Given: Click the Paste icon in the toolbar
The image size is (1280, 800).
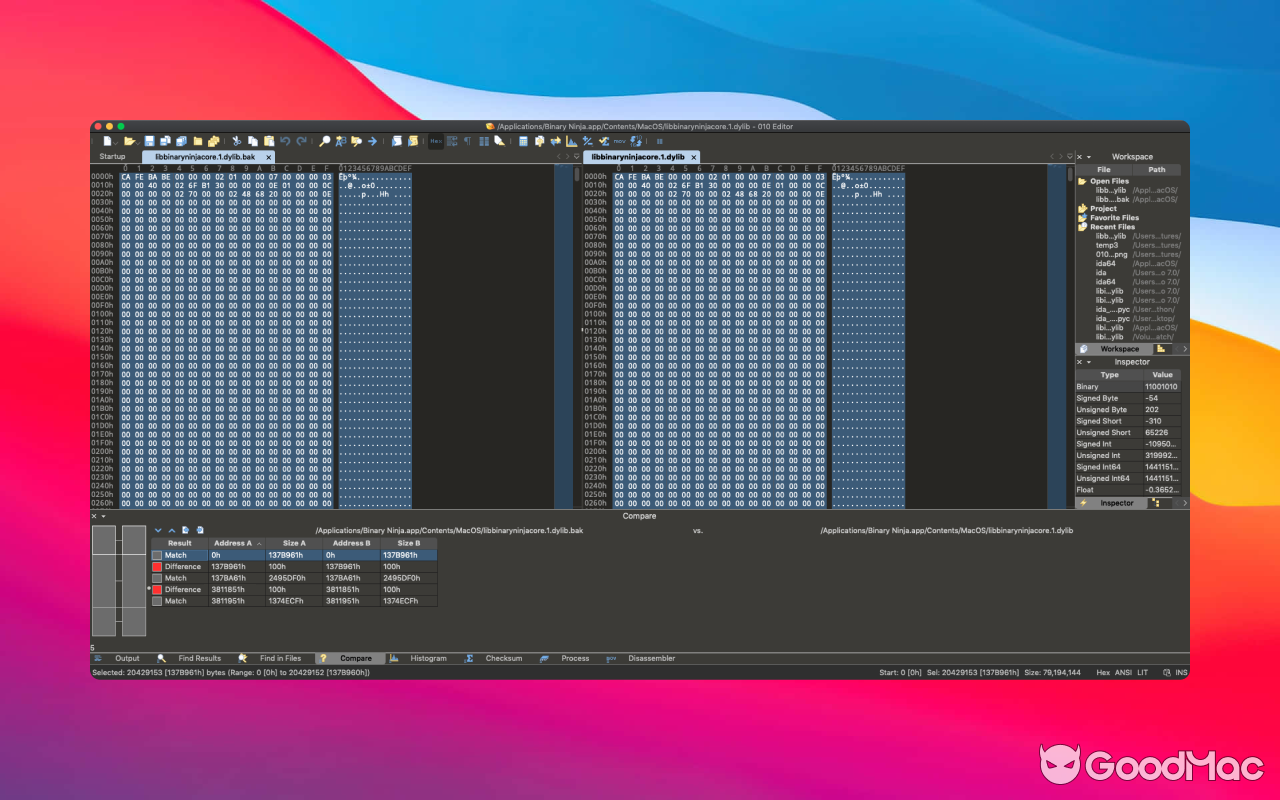Looking at the screenshot, I should 271,139.
